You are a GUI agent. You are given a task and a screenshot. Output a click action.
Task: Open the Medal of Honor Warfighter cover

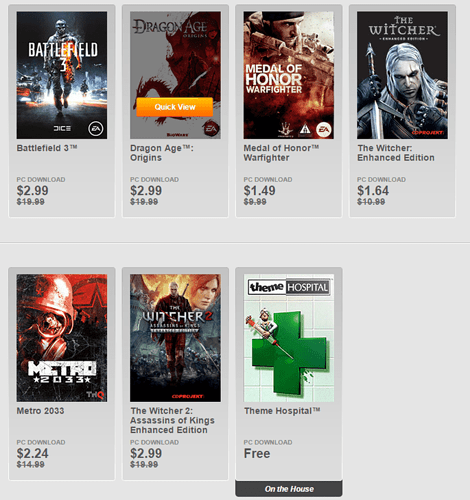pyautogui.click(x=289, y=75)
